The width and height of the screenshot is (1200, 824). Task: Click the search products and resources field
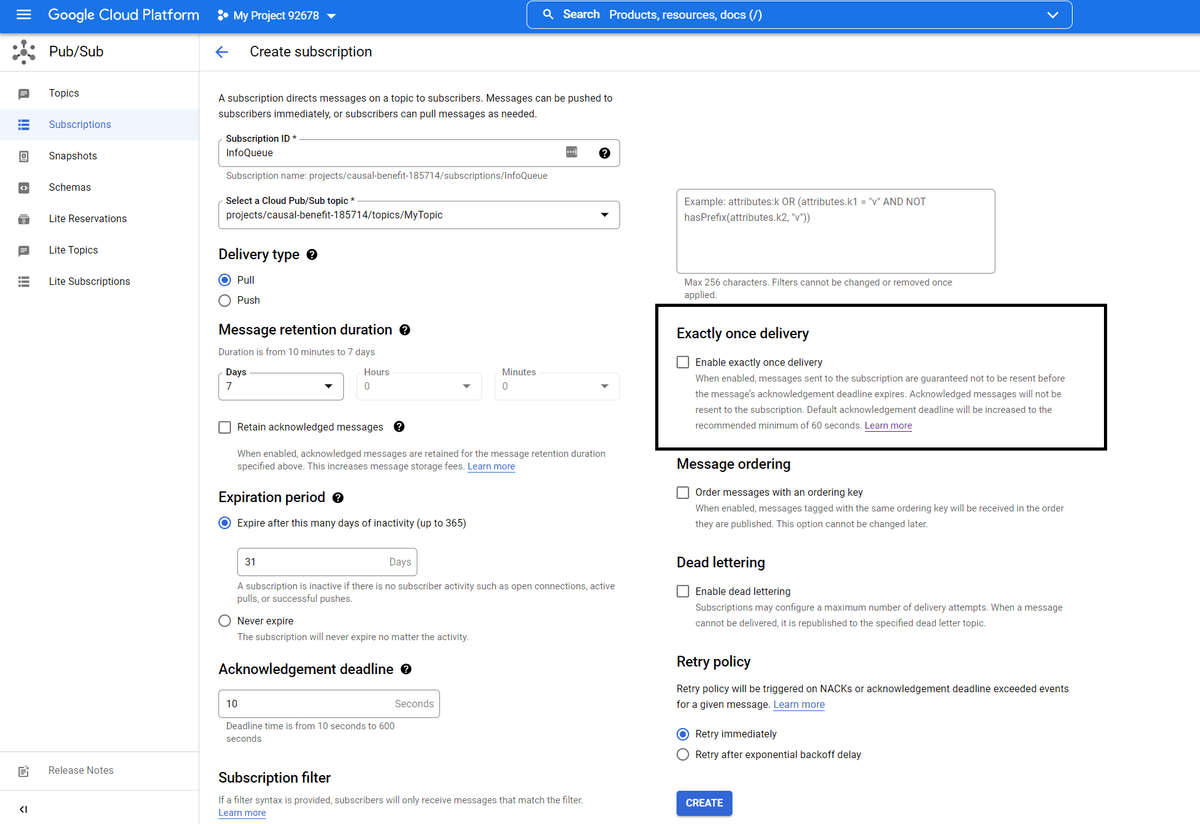(799, 15)
